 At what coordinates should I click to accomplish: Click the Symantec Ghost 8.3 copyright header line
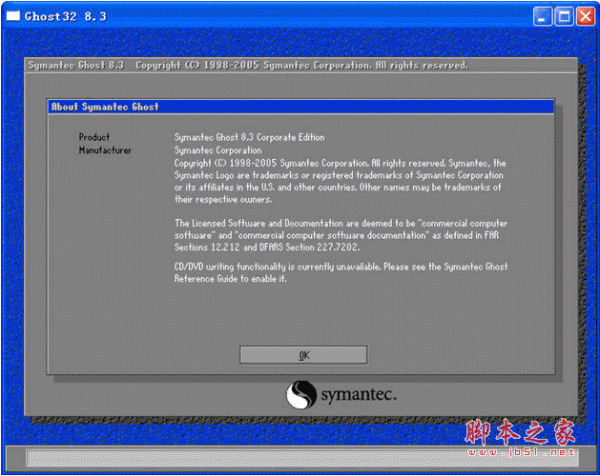click(248, 65)
